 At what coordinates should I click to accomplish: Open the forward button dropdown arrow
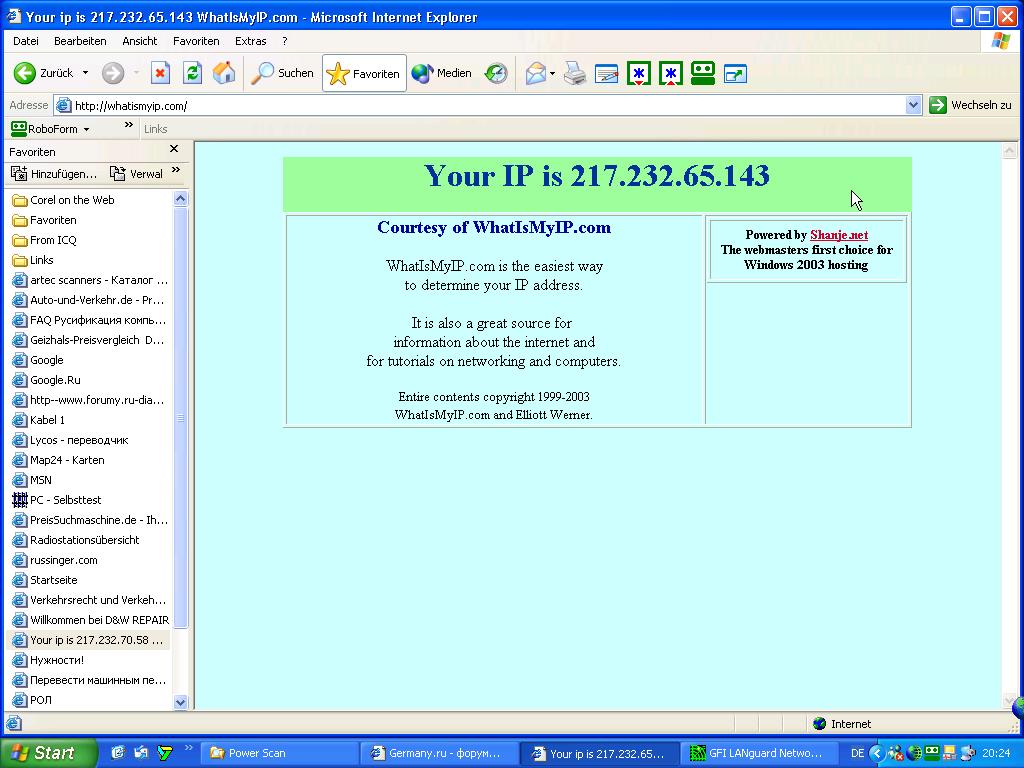(136, 73)
